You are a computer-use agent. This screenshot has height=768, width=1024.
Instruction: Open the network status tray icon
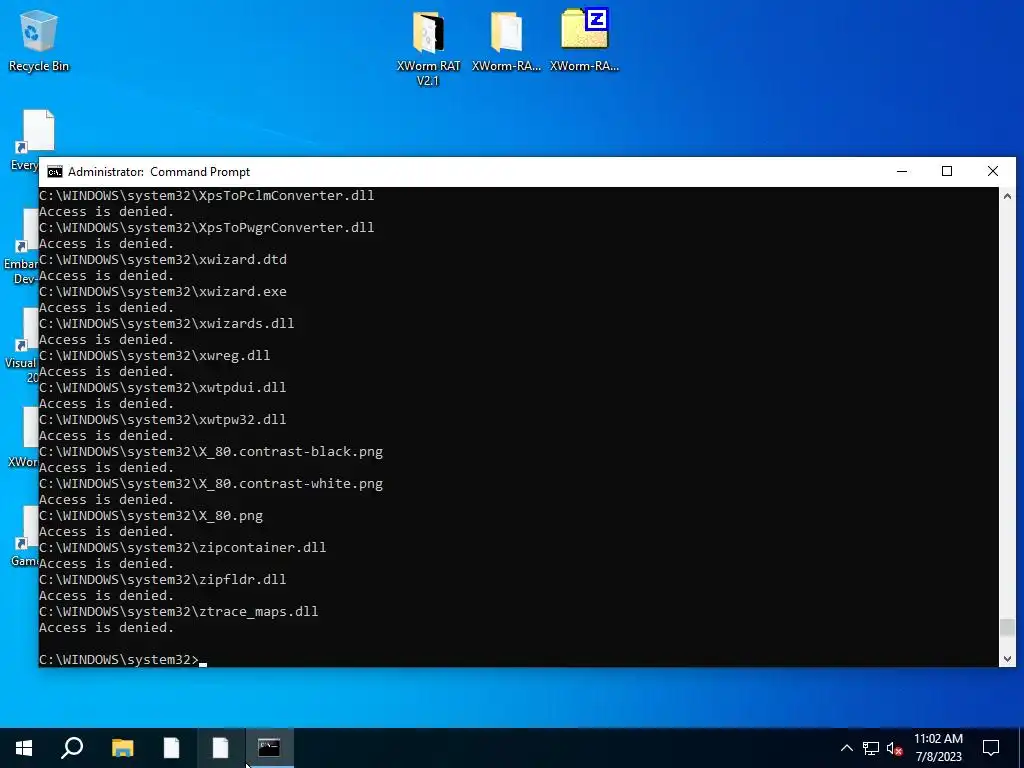(871, 748)
